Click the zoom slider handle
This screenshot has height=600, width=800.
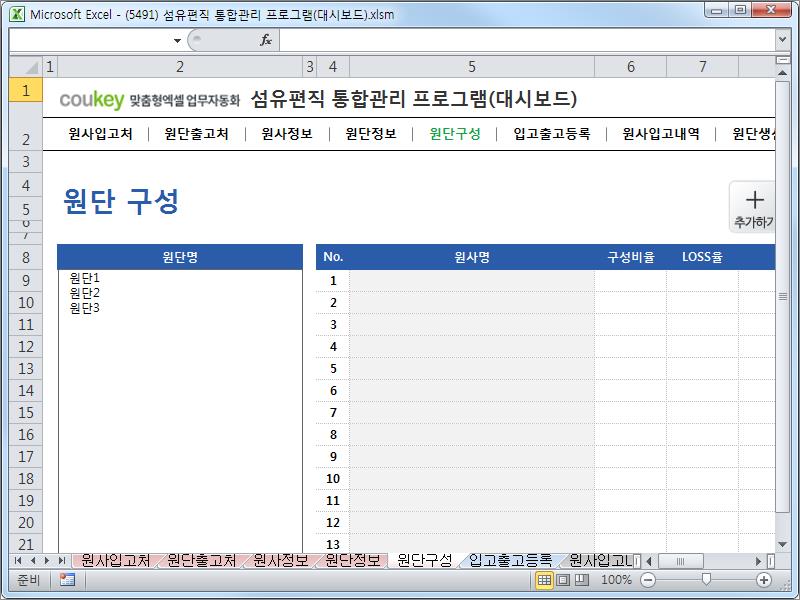(x=706, y=579)
